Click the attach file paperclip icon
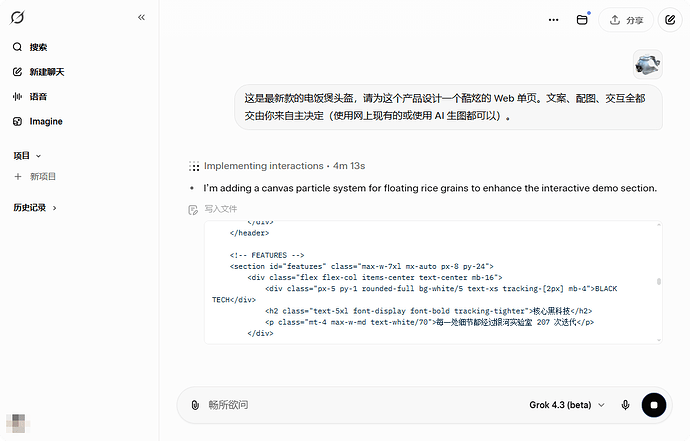Viewport: 690px width, 441px height. pos(195,405)
